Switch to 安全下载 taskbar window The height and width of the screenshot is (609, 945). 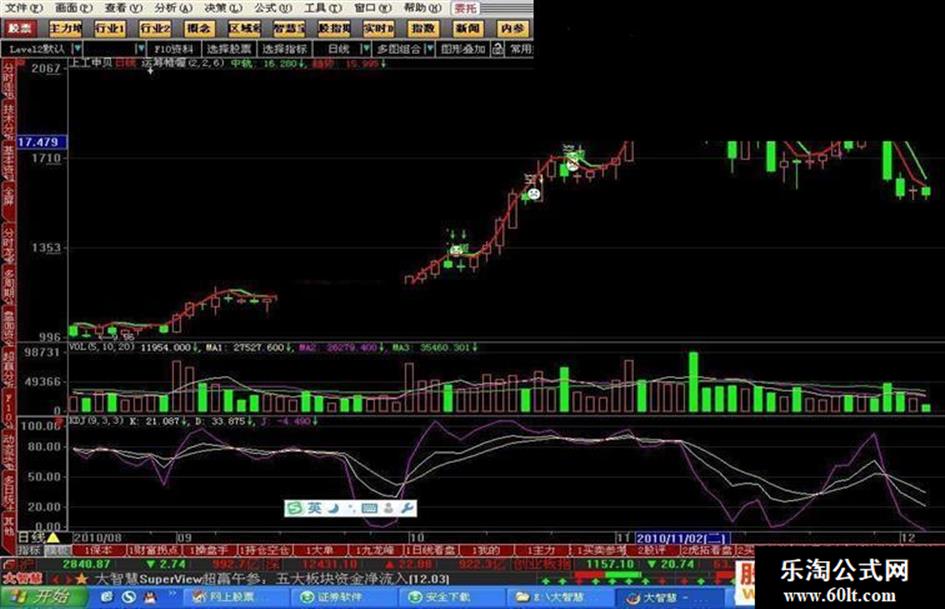(452, 597)
